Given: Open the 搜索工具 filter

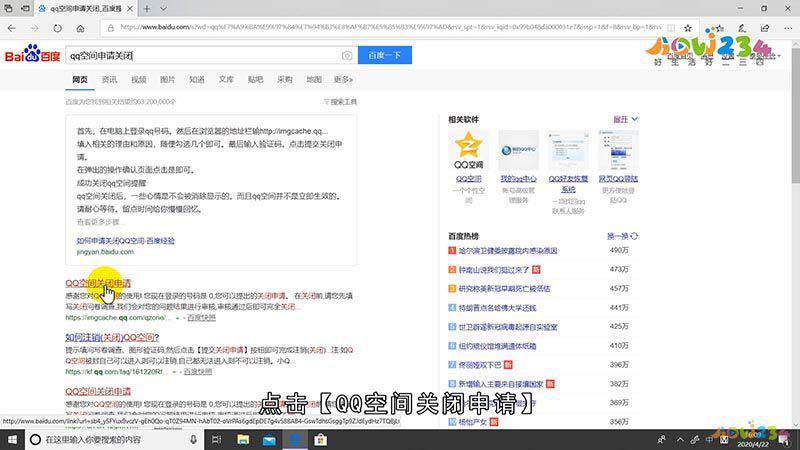Looking at the screenshot, I should pos(340,102).
